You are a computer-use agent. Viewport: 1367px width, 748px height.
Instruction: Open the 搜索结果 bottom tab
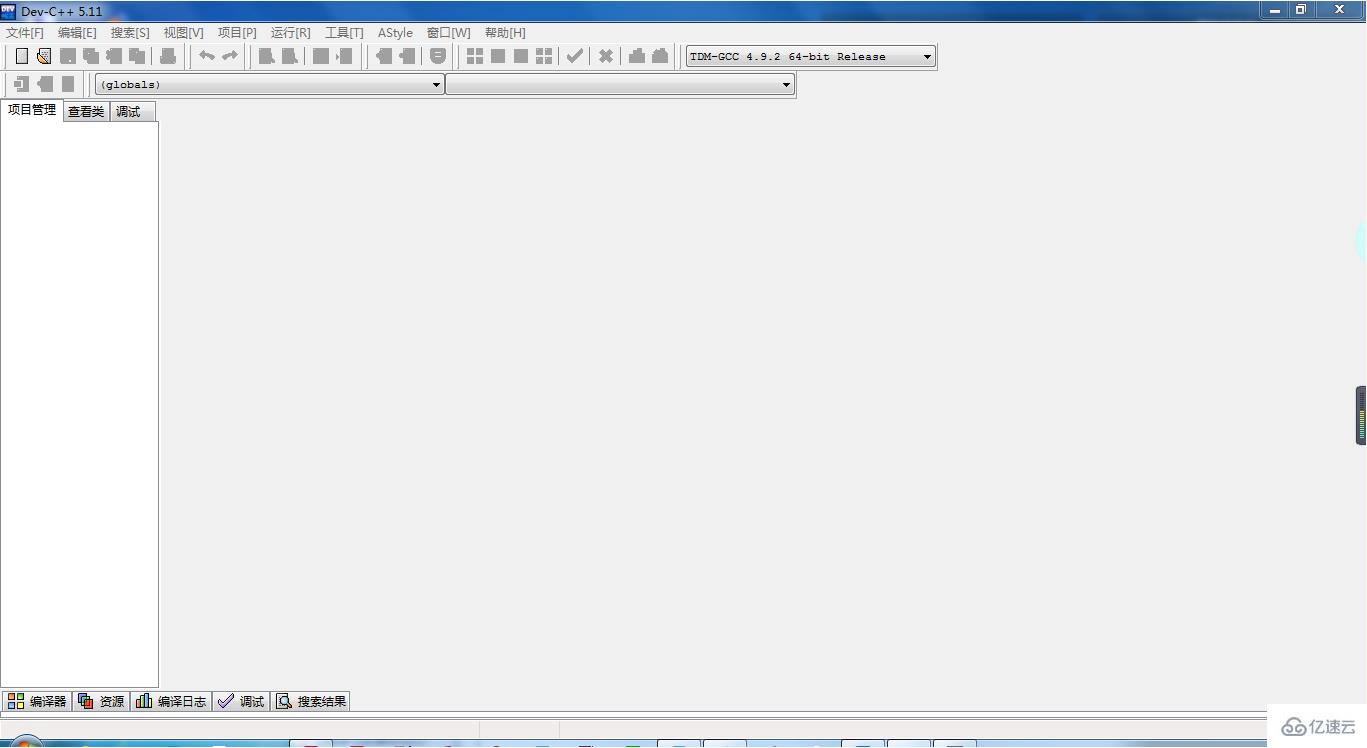[x=311, y=701]
